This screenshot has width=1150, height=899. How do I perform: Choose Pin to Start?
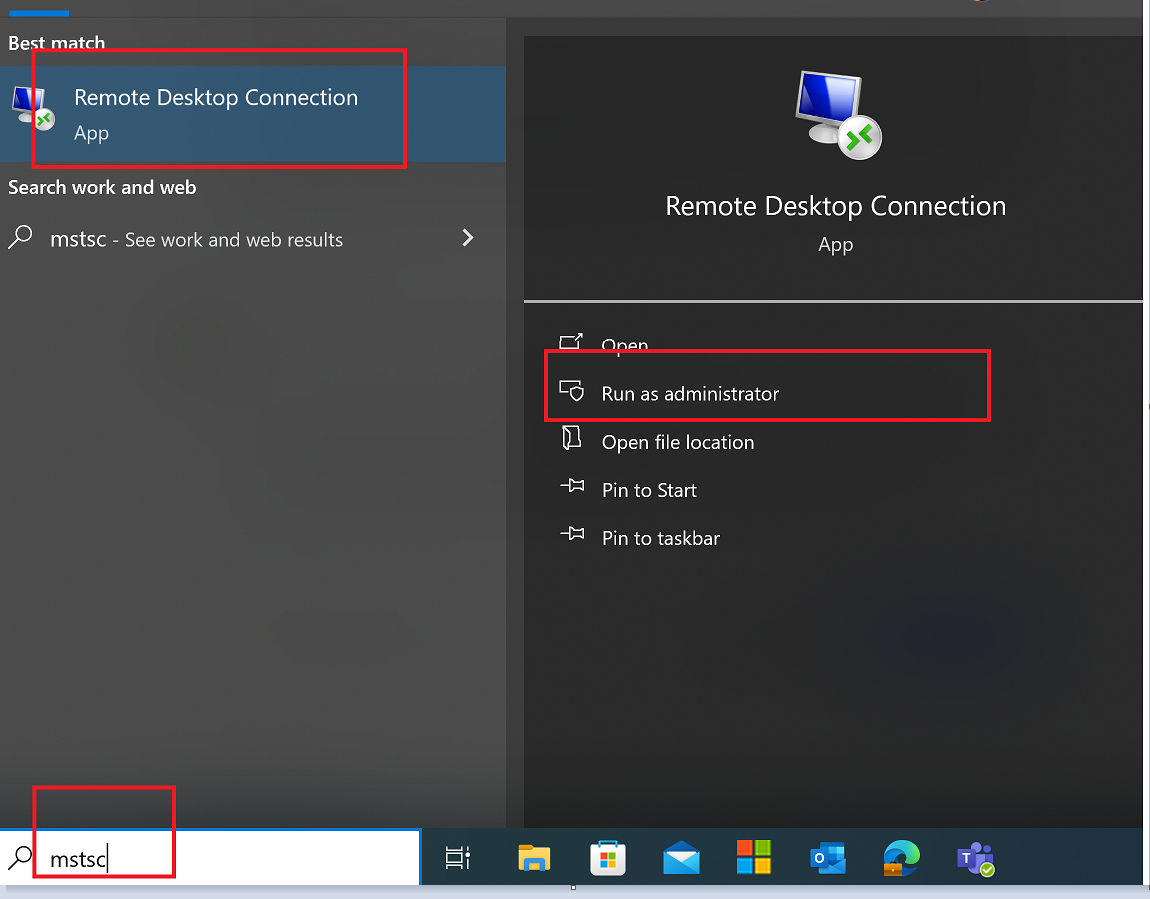click(x=649, y=490)
